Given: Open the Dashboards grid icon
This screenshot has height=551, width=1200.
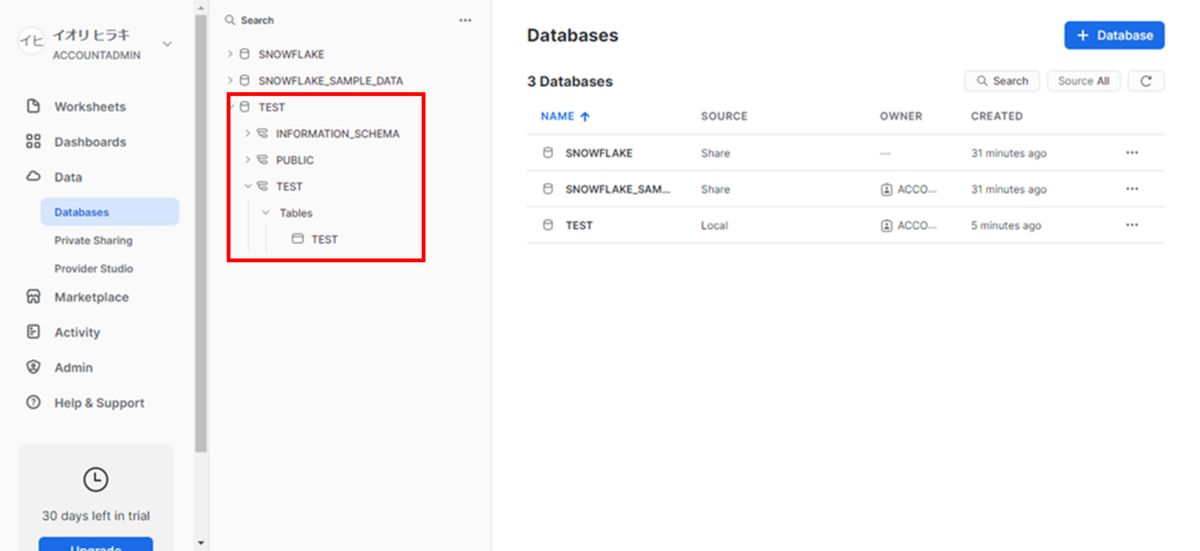Looking at the screenshot, I should point(33,142).
